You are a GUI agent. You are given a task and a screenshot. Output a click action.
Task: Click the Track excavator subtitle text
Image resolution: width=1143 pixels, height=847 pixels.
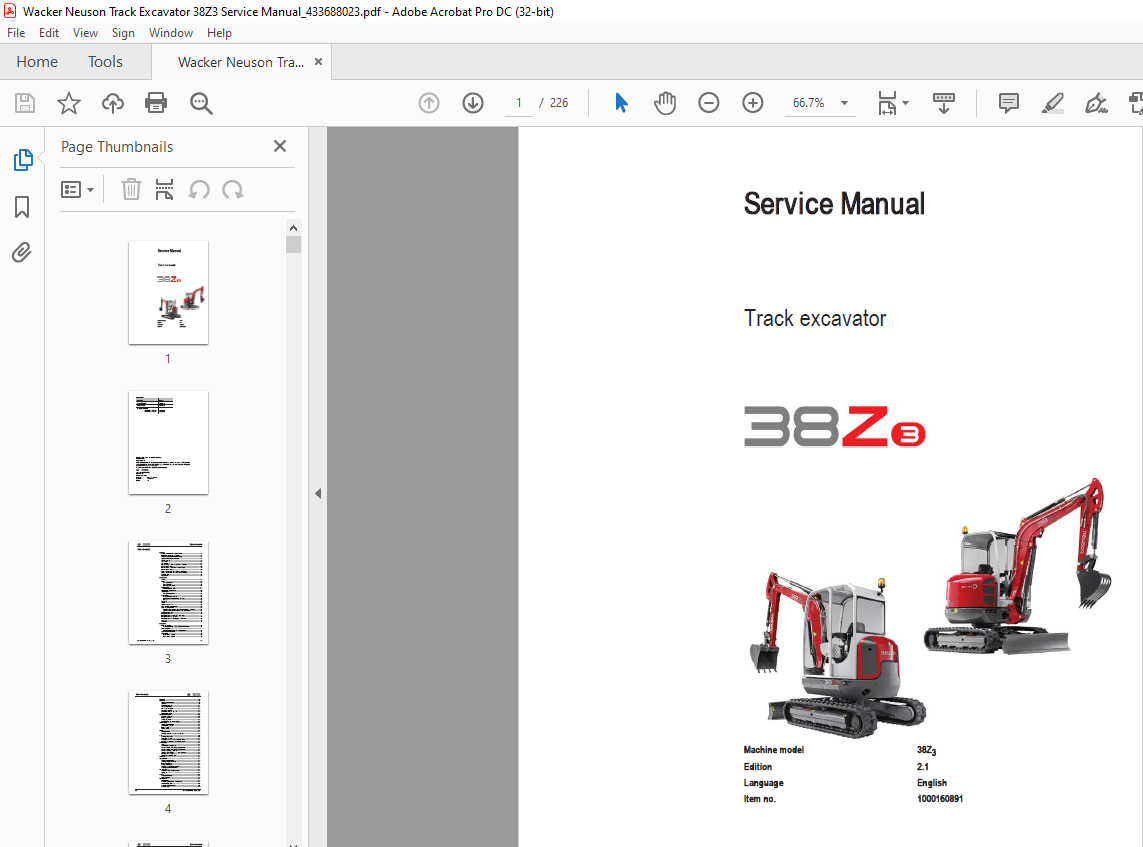[815, 319]
